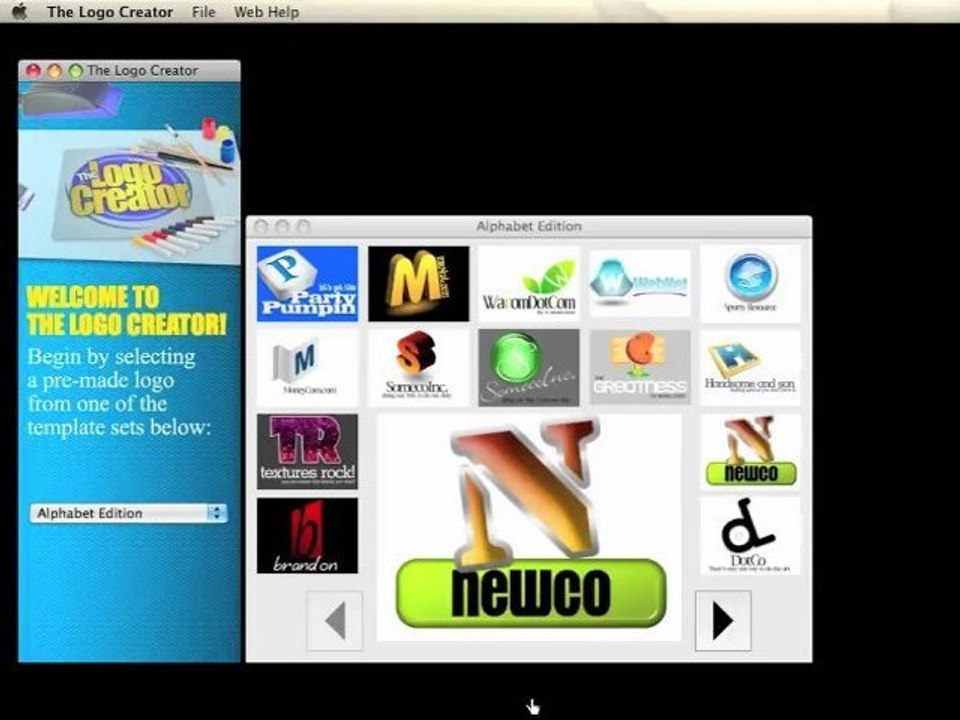Select the WebNet teal W logo

click(x=640, y=283)
